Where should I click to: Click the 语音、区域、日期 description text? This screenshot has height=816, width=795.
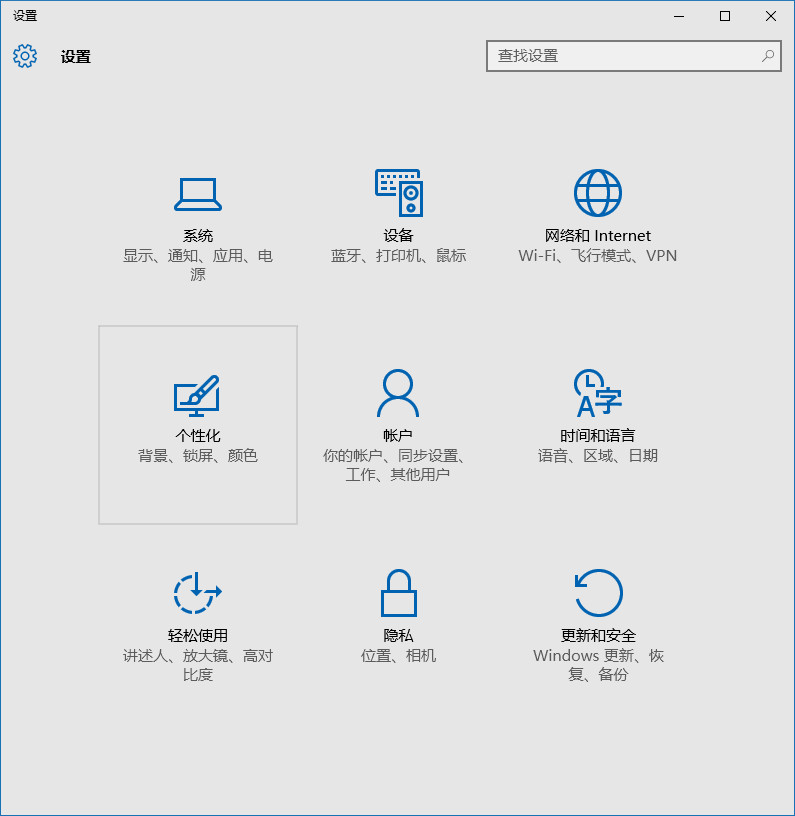tap(598, 456)
